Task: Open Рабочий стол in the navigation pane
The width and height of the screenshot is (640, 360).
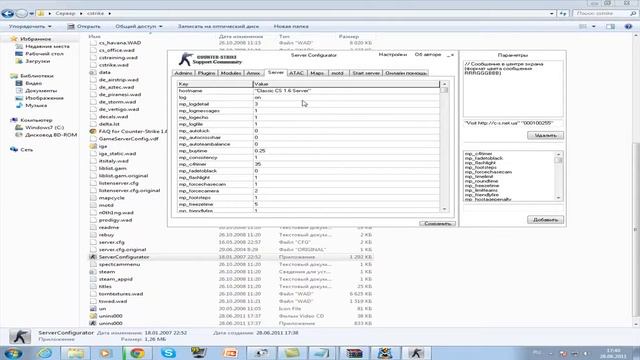Action: [x=44, y=54]
